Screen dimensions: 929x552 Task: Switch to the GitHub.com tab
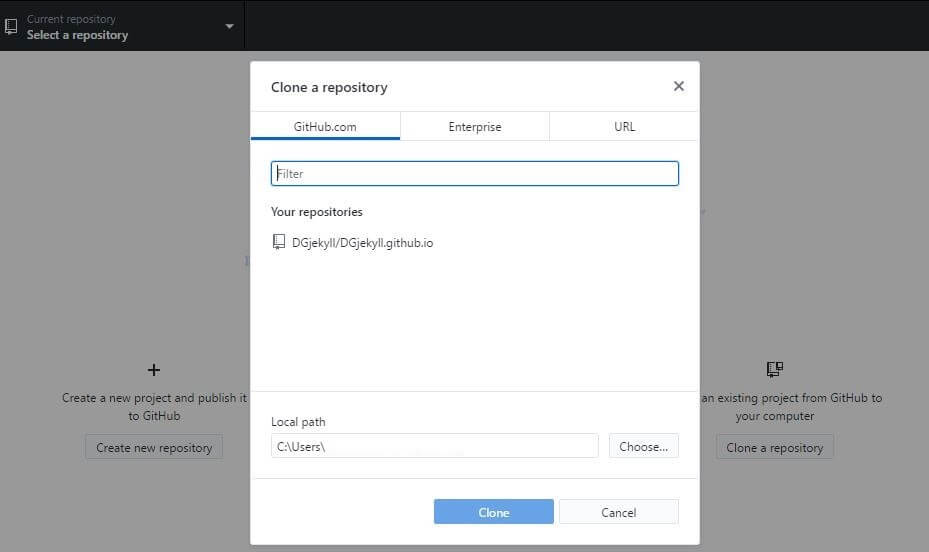pyautogui.click(x=325, y=126)
